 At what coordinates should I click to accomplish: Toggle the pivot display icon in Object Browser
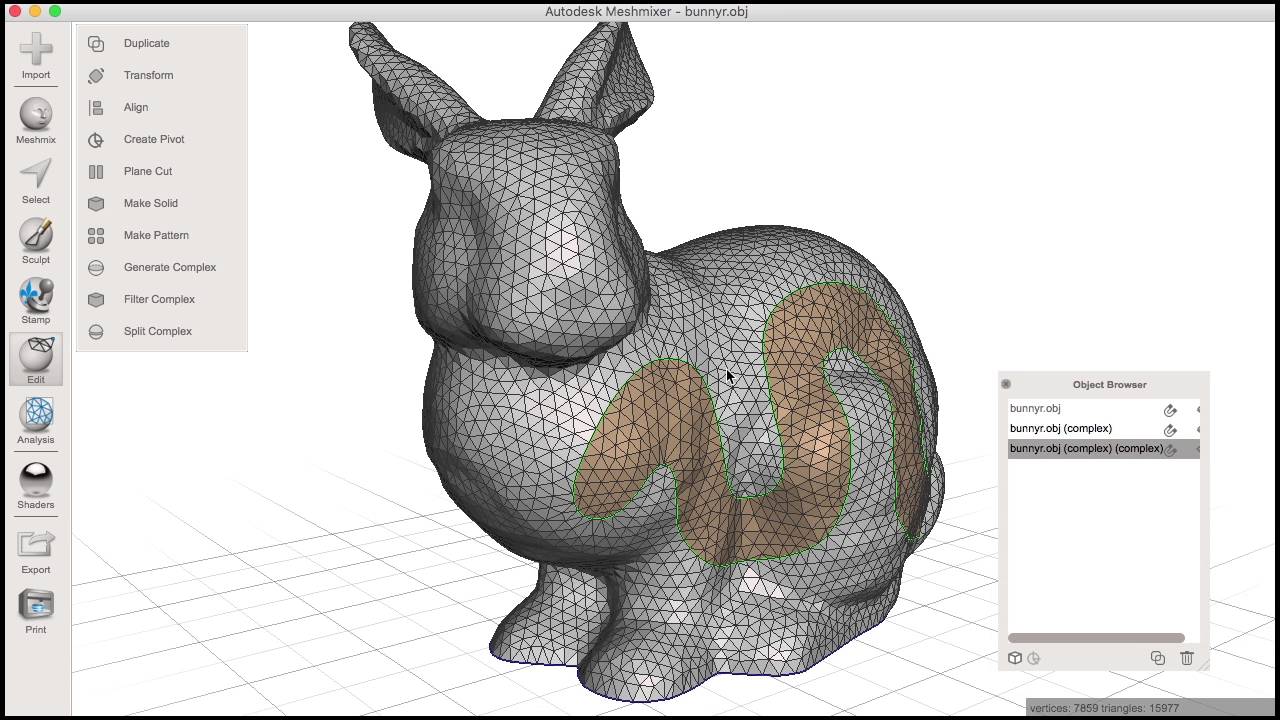[x=1033, y=658]
